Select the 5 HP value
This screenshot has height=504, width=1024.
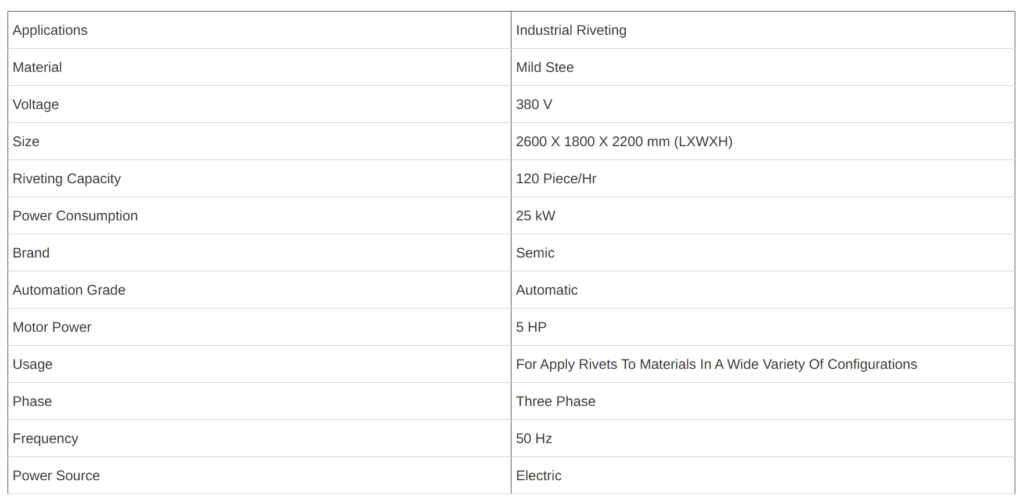point(531,326)
